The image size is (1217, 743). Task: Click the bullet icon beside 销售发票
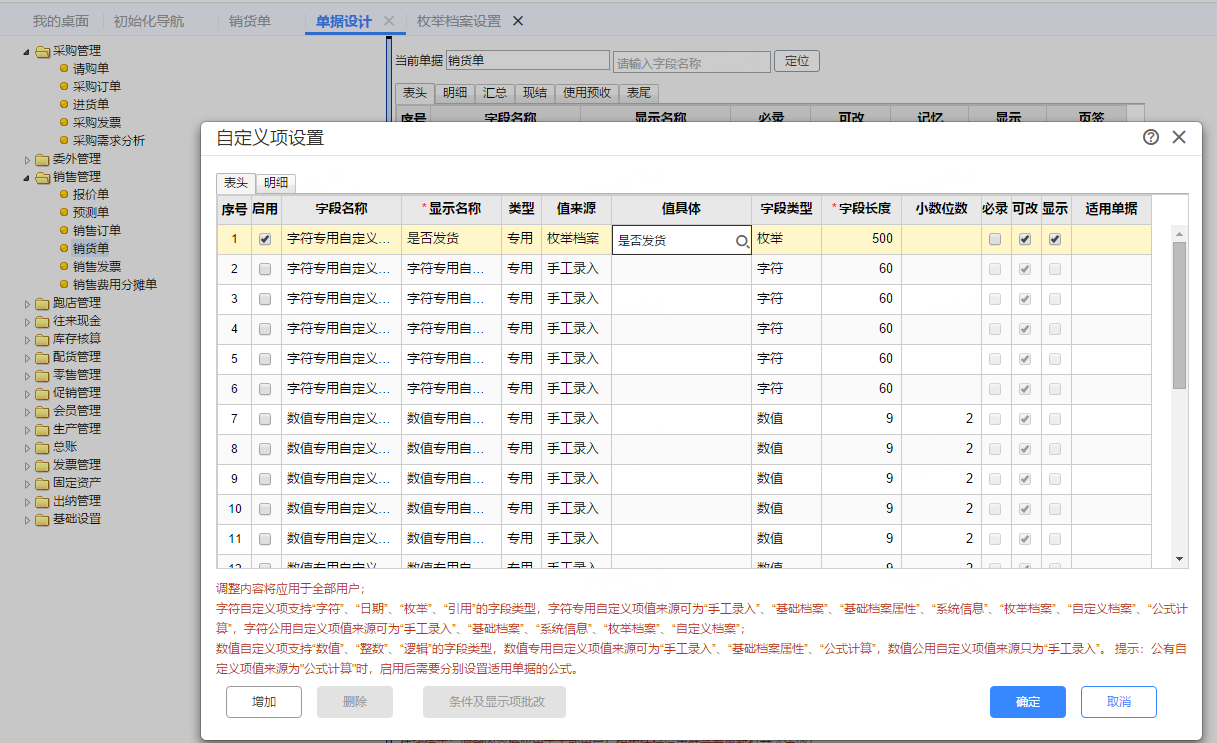click(64, 267)
